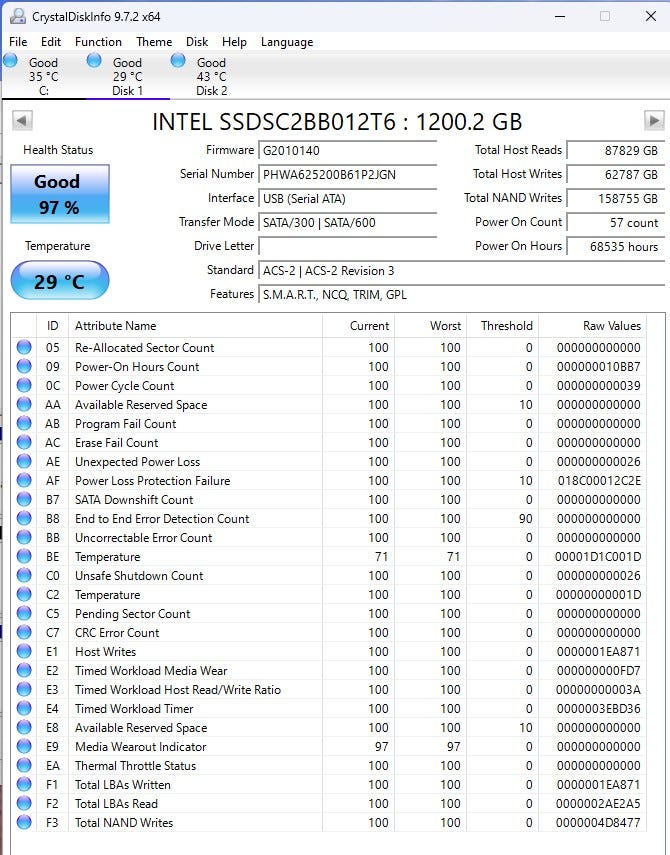Viewport: 670px width, 855px height.
Task: Click the CrystalDiskInfo title bar app icon
Action: pos(17,16)
